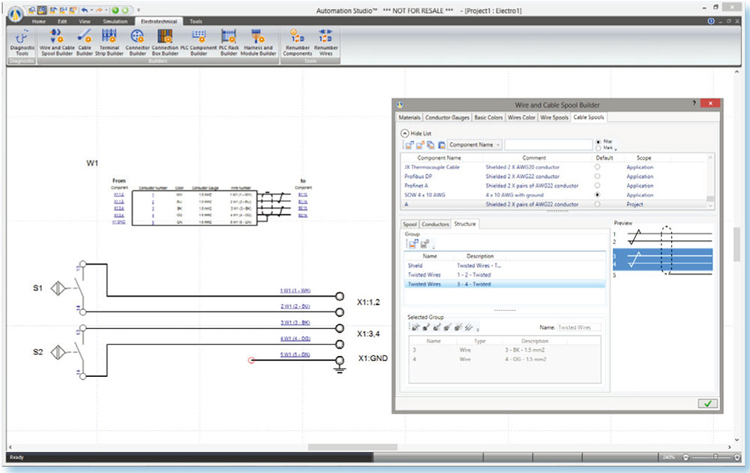The image size is (750, 473).
Task: Select the Profinet A cable spool row
Action: 555,186
